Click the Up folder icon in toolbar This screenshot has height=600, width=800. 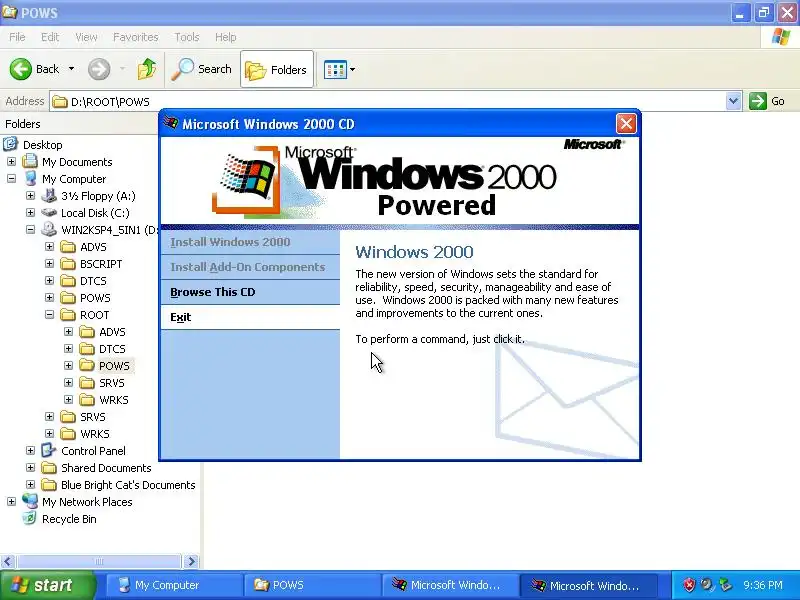pyautogui.click(x=147, y=69)
